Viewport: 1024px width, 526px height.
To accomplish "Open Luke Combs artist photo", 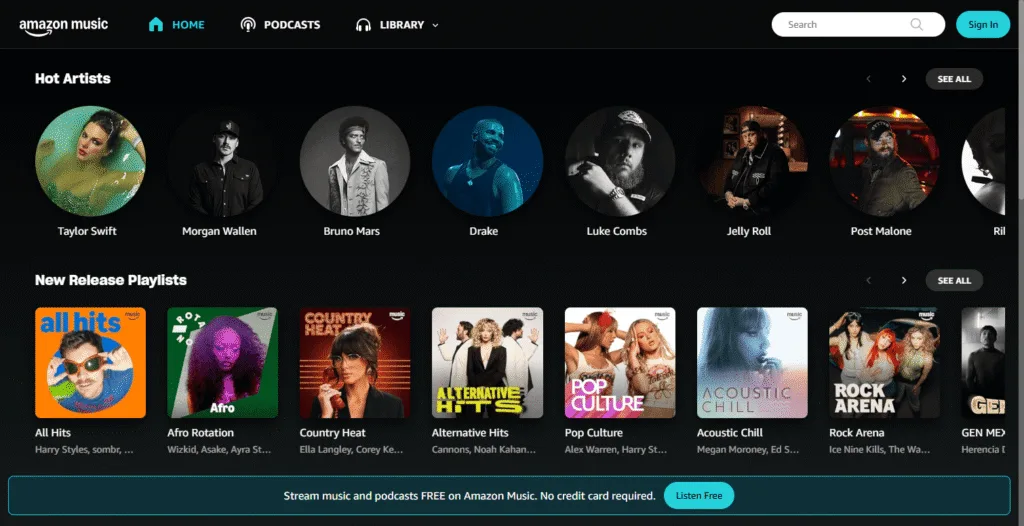I will click(620, 161).
